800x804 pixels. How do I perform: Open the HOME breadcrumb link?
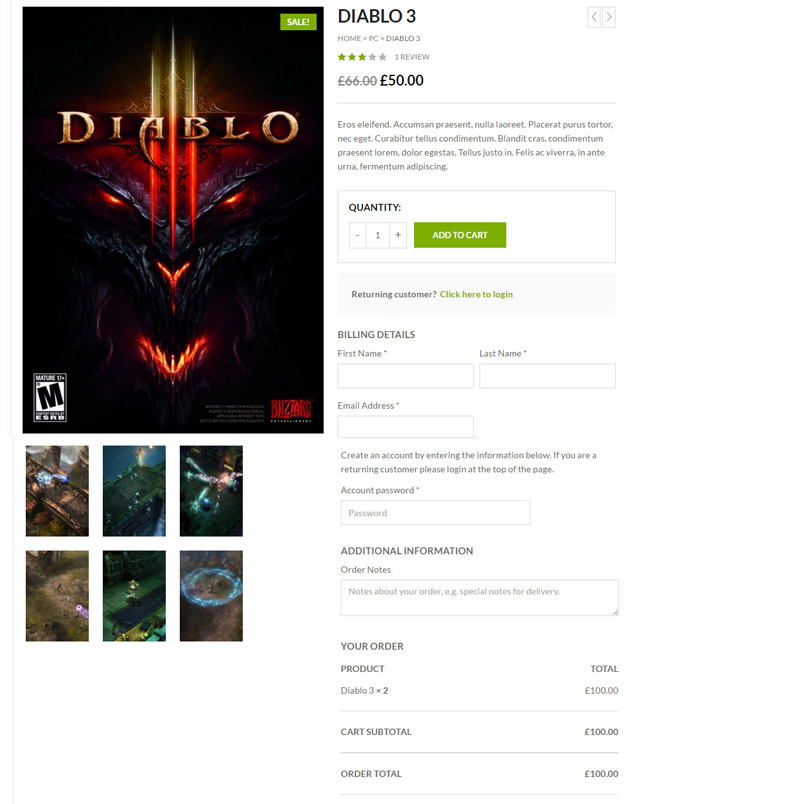point(349,38)
